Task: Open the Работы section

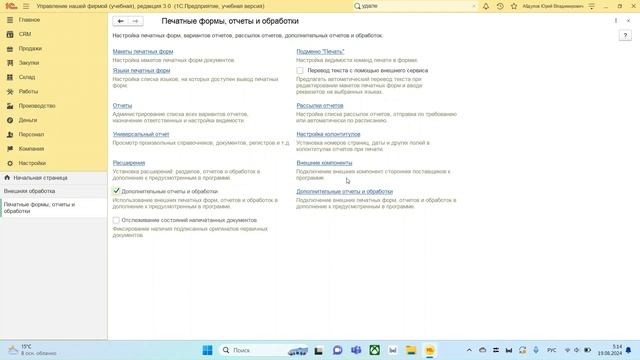Action: pos(28,91)
